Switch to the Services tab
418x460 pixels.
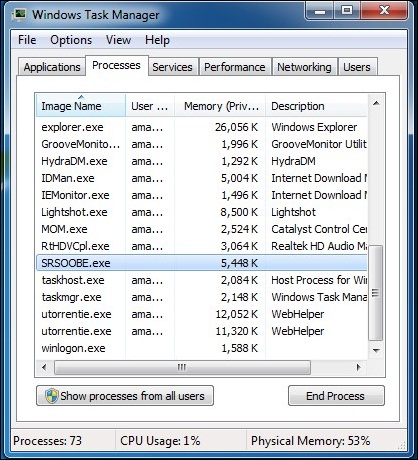click(x=172, y=67)
